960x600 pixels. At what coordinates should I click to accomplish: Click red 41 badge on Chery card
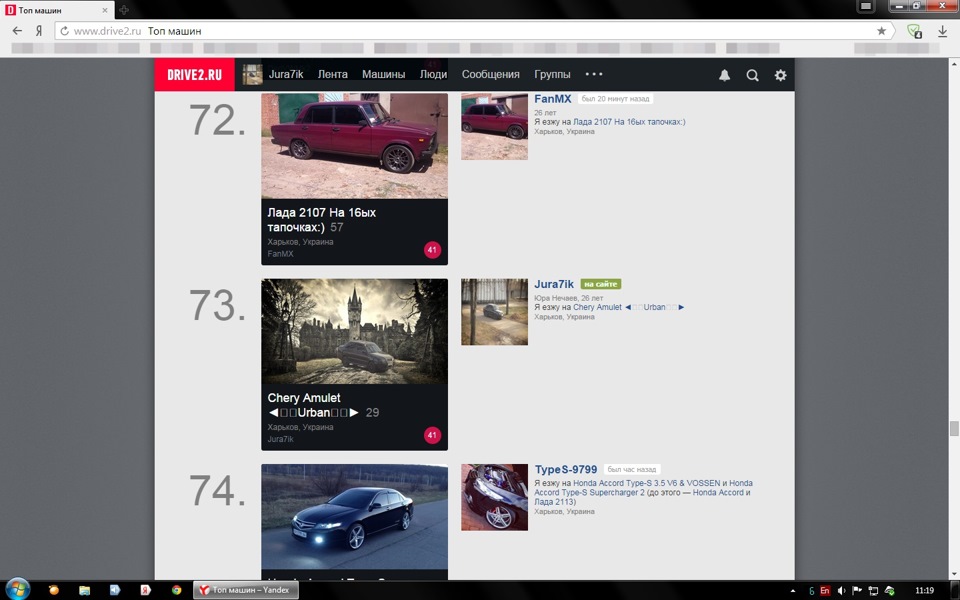(x=432, y=435)
